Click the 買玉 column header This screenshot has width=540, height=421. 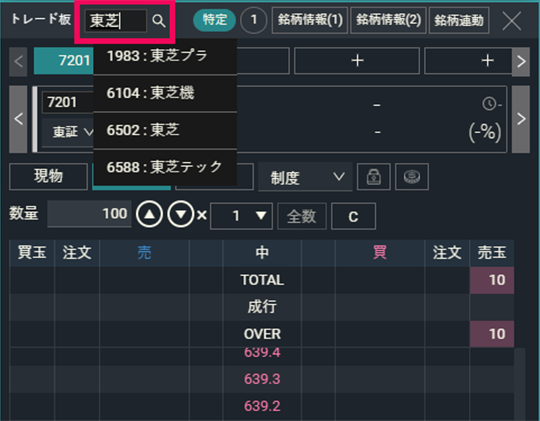point(32,253)
